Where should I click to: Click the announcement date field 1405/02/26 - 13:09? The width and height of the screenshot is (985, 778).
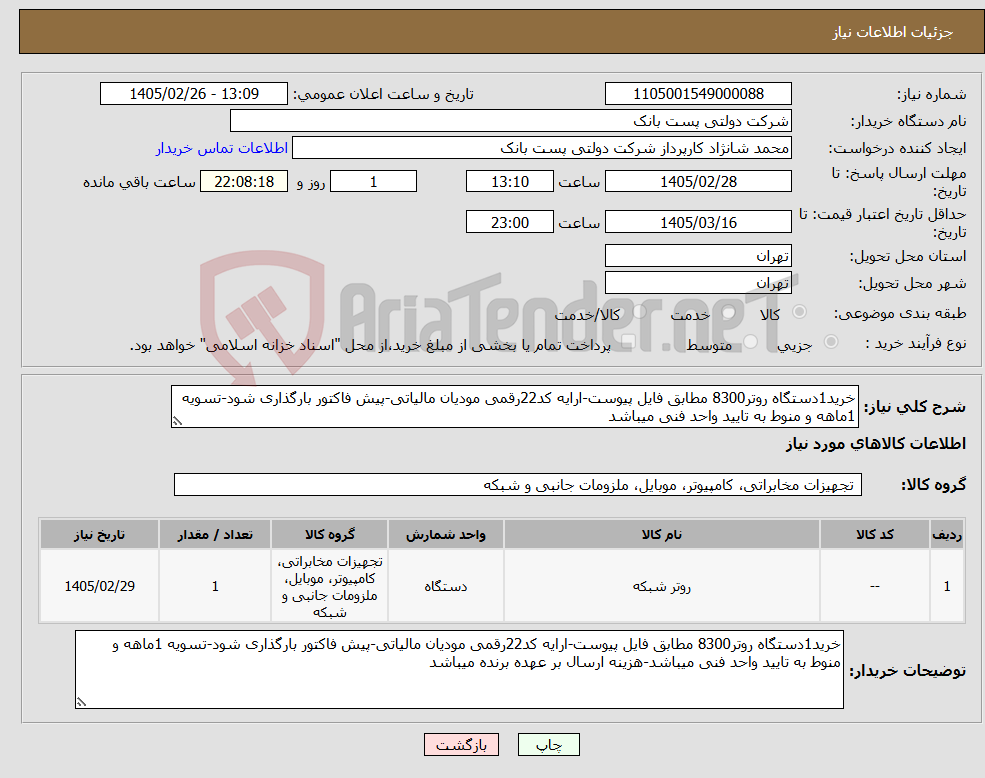tap(193, 94)
